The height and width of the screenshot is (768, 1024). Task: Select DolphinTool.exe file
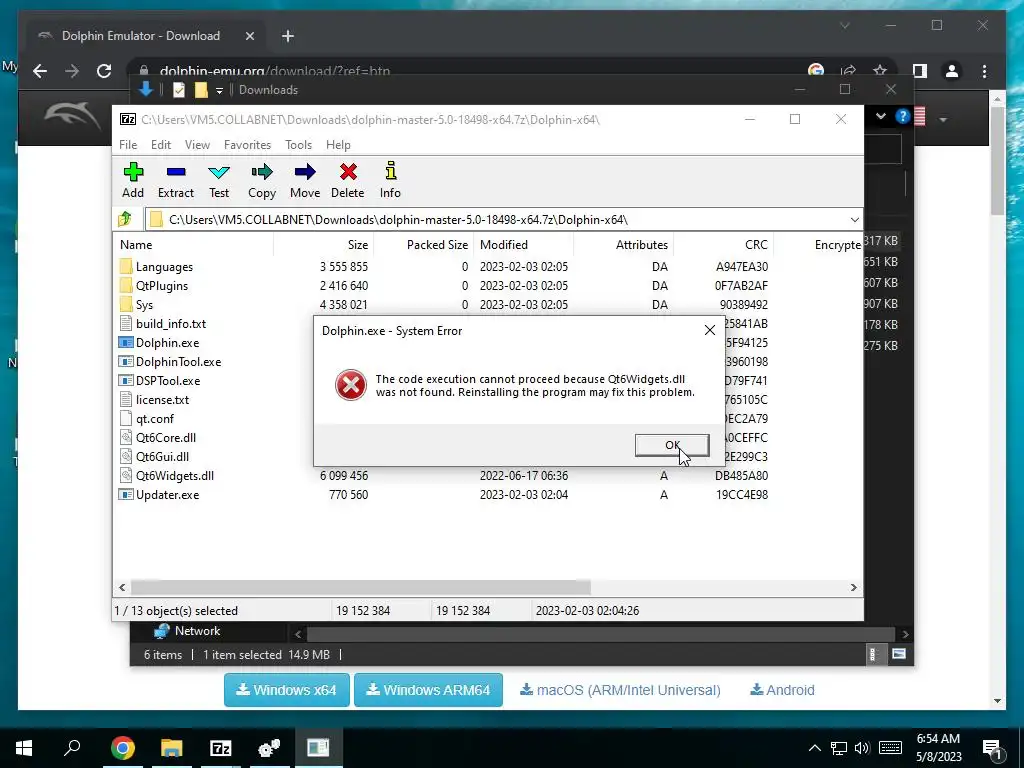click(178, 361)
